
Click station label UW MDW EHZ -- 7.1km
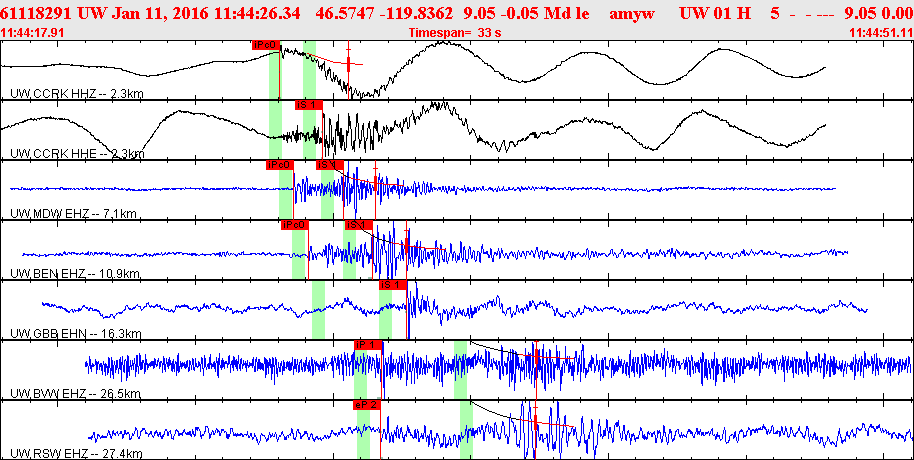73,214
